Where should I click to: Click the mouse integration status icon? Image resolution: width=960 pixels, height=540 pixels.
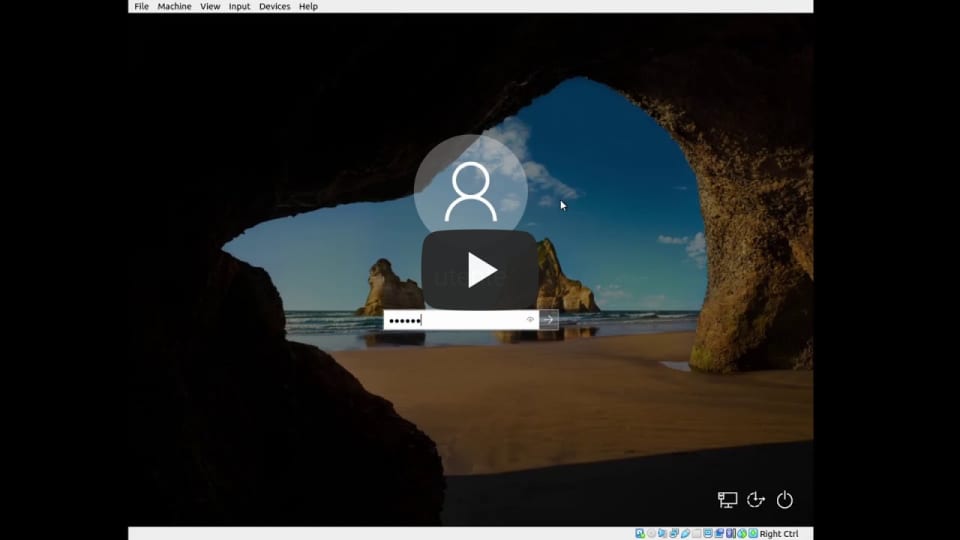(x=742, y=533)
